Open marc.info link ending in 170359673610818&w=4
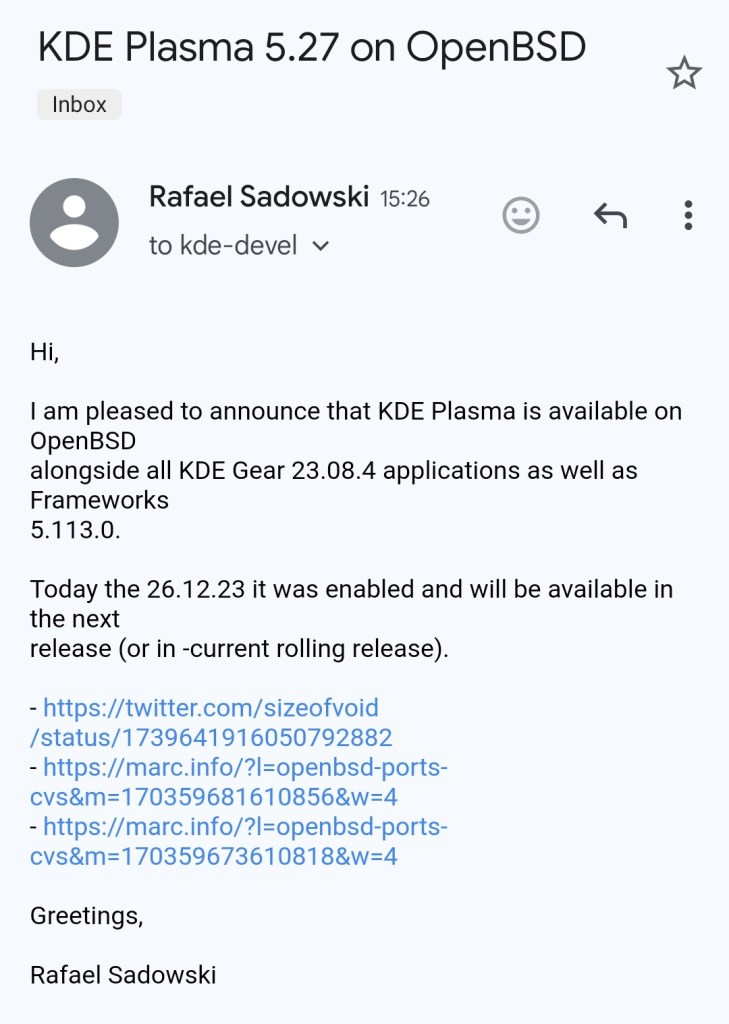The width and height of the screenshot is (729, 1024). tap(240, 842)
